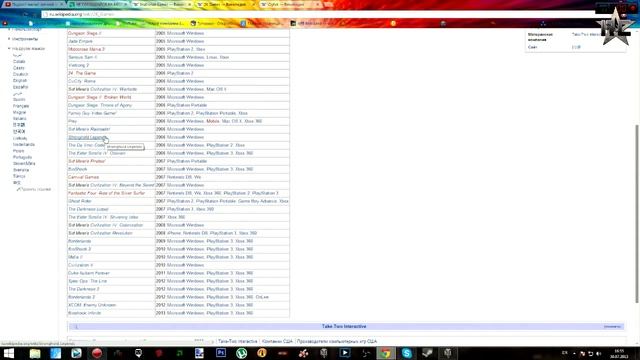Click the Prey game link

coord(72,121)
